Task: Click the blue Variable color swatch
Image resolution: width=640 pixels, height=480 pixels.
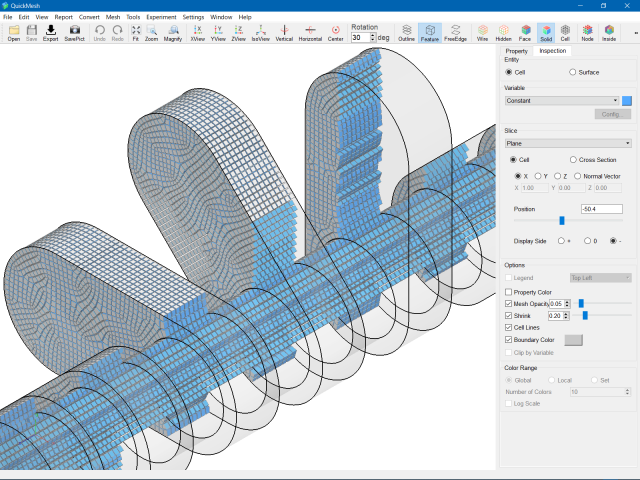Action: 627,100
